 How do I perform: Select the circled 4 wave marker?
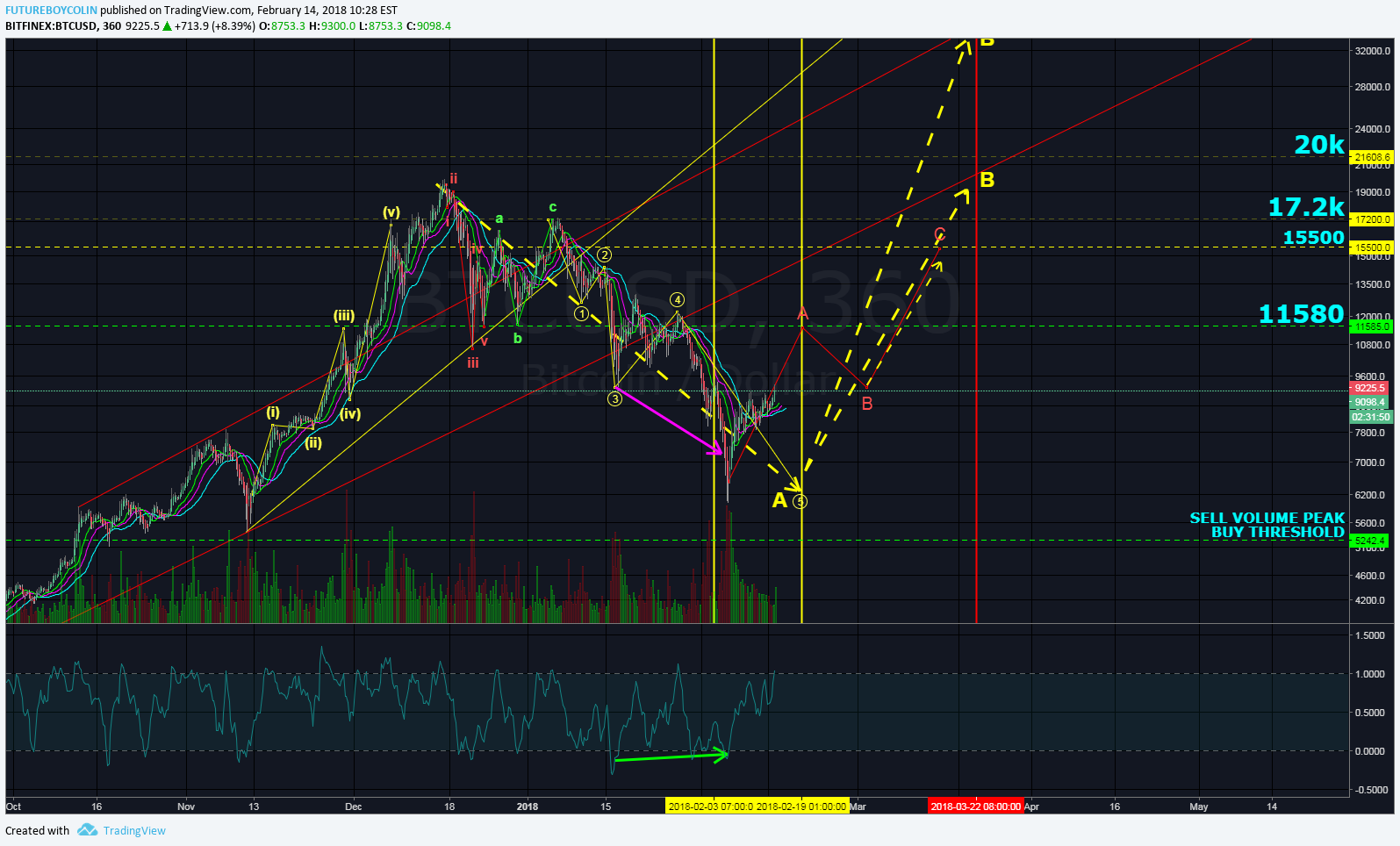point(677,299)
